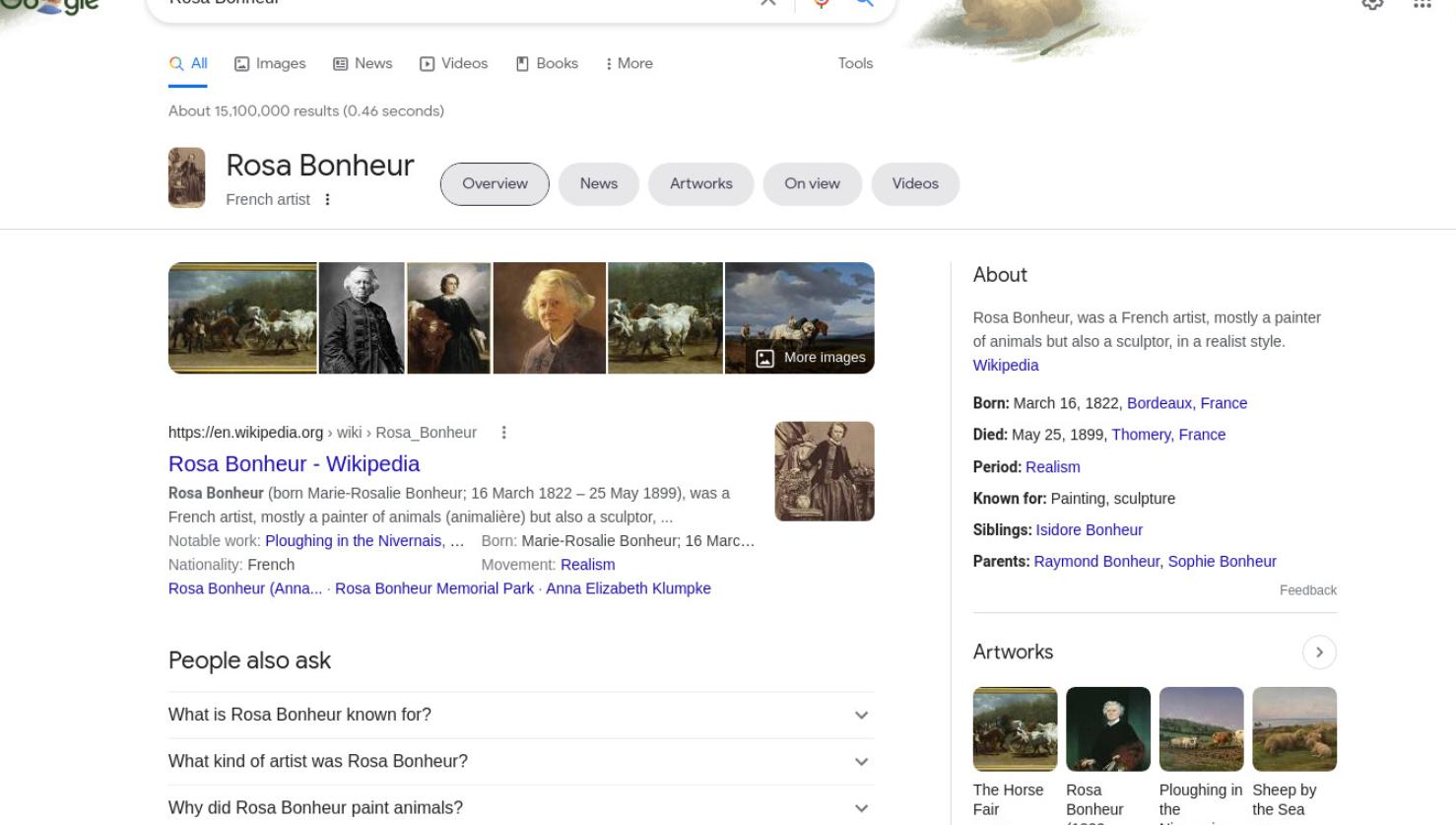
Task: Open the Google apps grid icon
Action: pyautogui.click(x=1422, y=4)
